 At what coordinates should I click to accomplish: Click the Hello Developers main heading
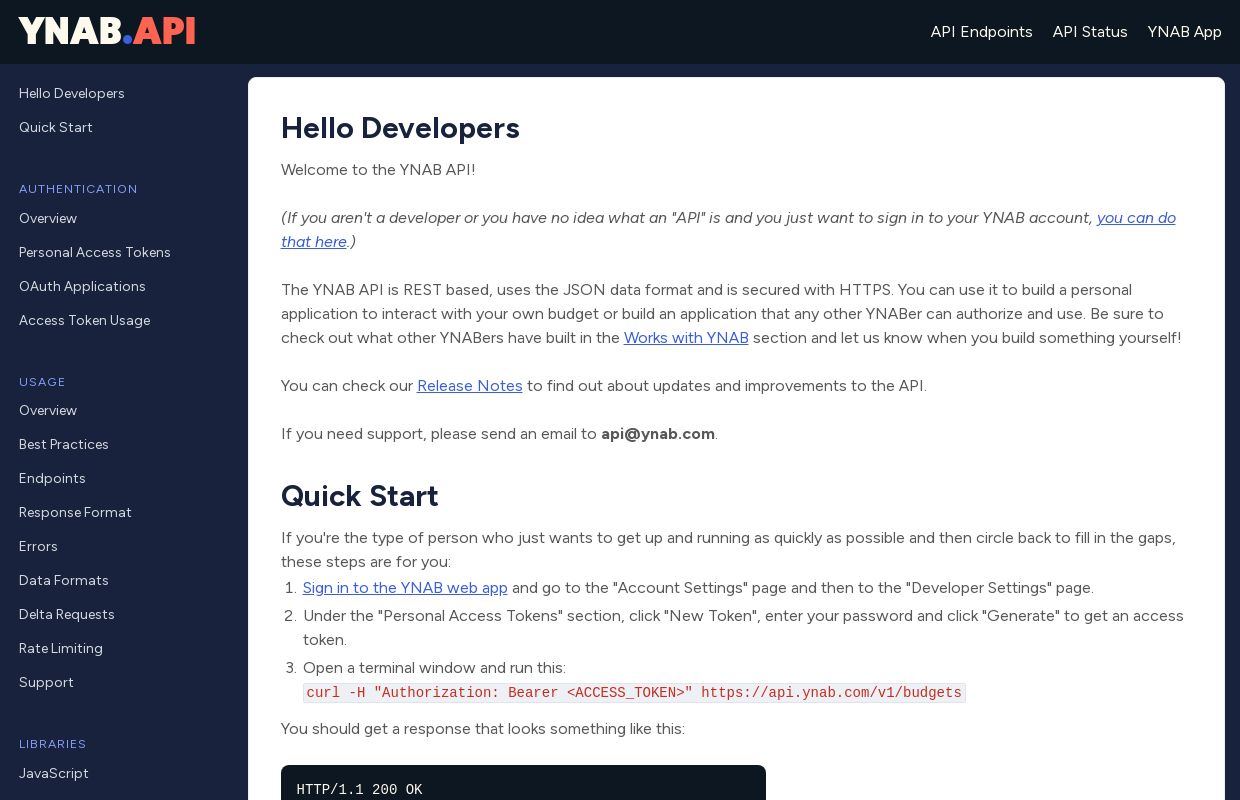400,128
